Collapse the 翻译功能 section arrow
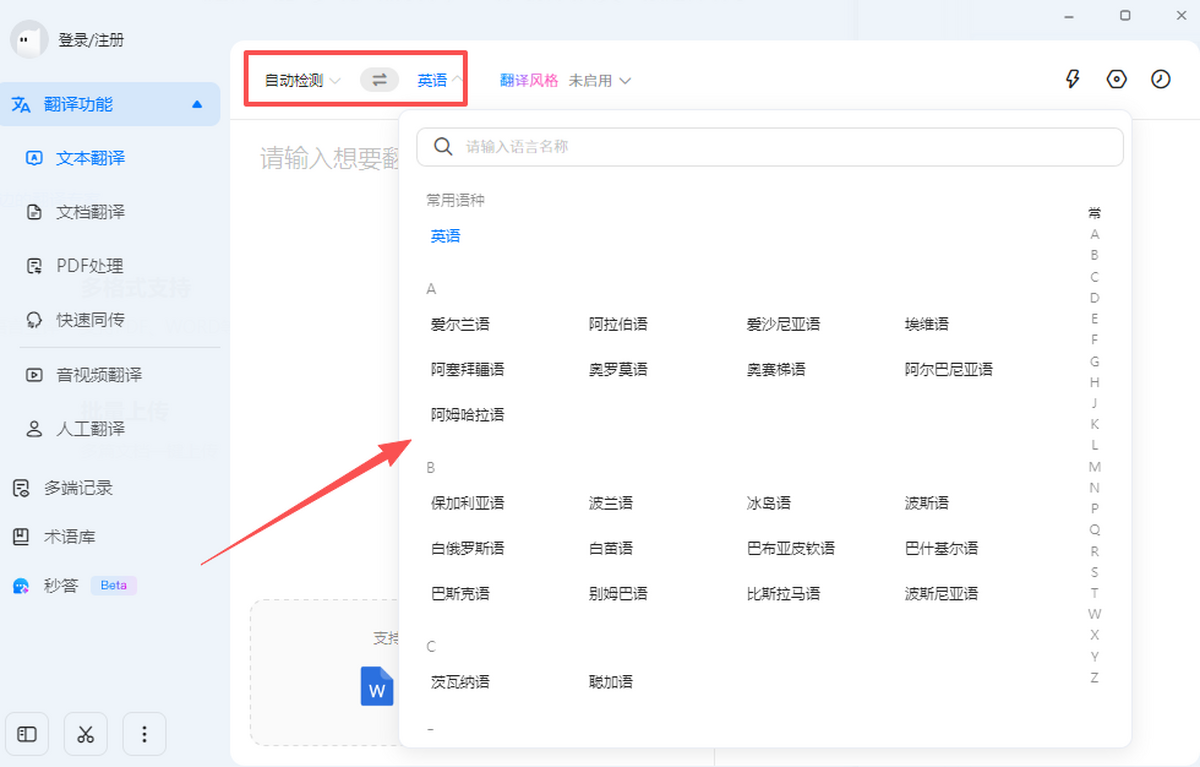 pyautogui.click(x=197, y=104)
